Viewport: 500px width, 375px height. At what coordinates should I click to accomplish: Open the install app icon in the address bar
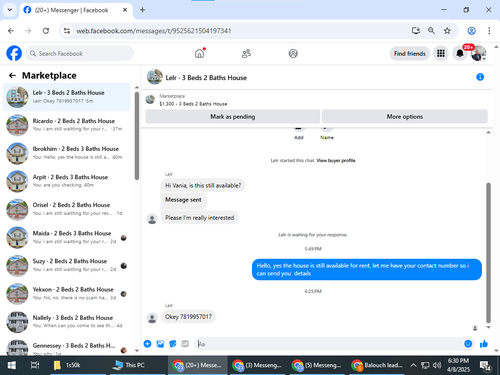416,31
